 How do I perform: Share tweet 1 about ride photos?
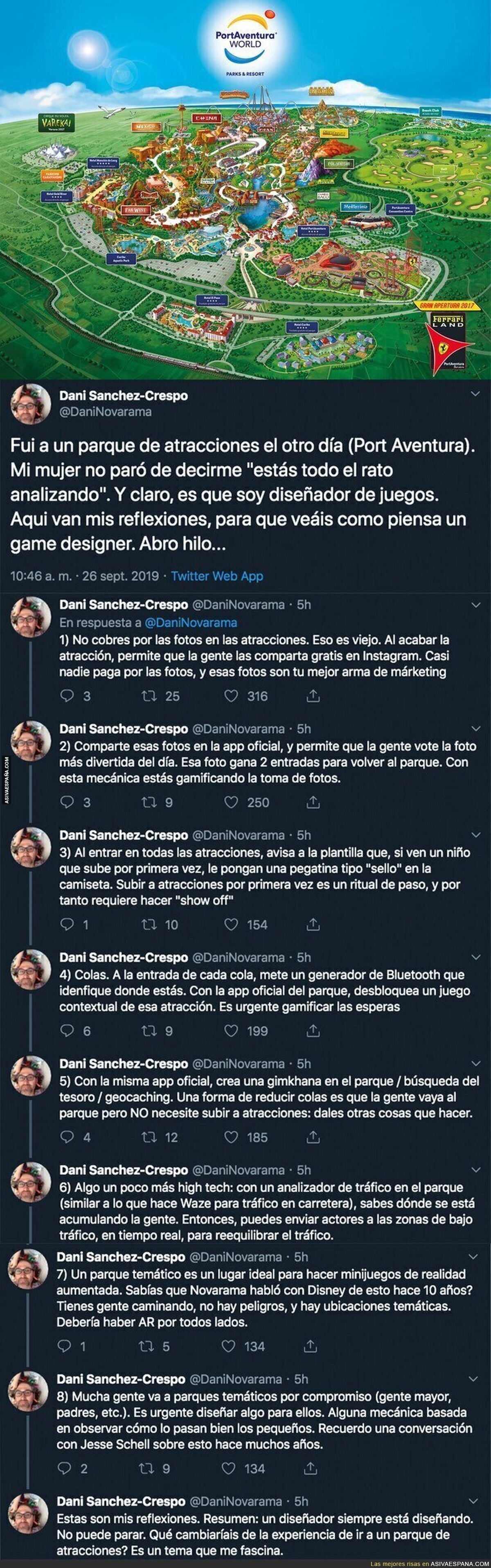coord(313,696)
